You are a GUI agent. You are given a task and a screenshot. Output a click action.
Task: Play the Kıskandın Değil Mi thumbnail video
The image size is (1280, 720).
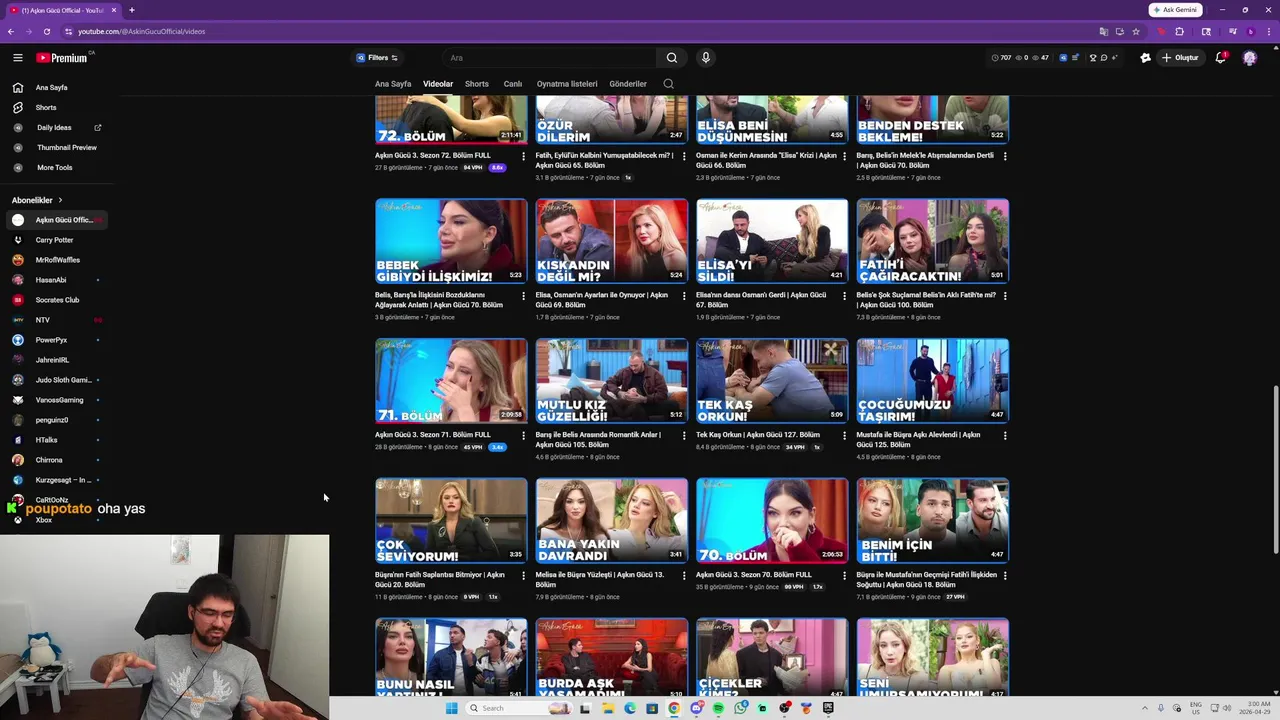tap(611, 241)
